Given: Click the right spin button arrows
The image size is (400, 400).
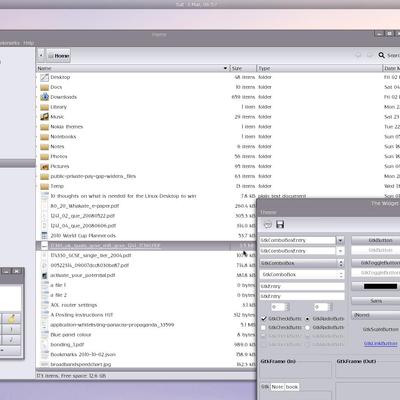Looking at the screenshot, I should [x=330, y=307].
